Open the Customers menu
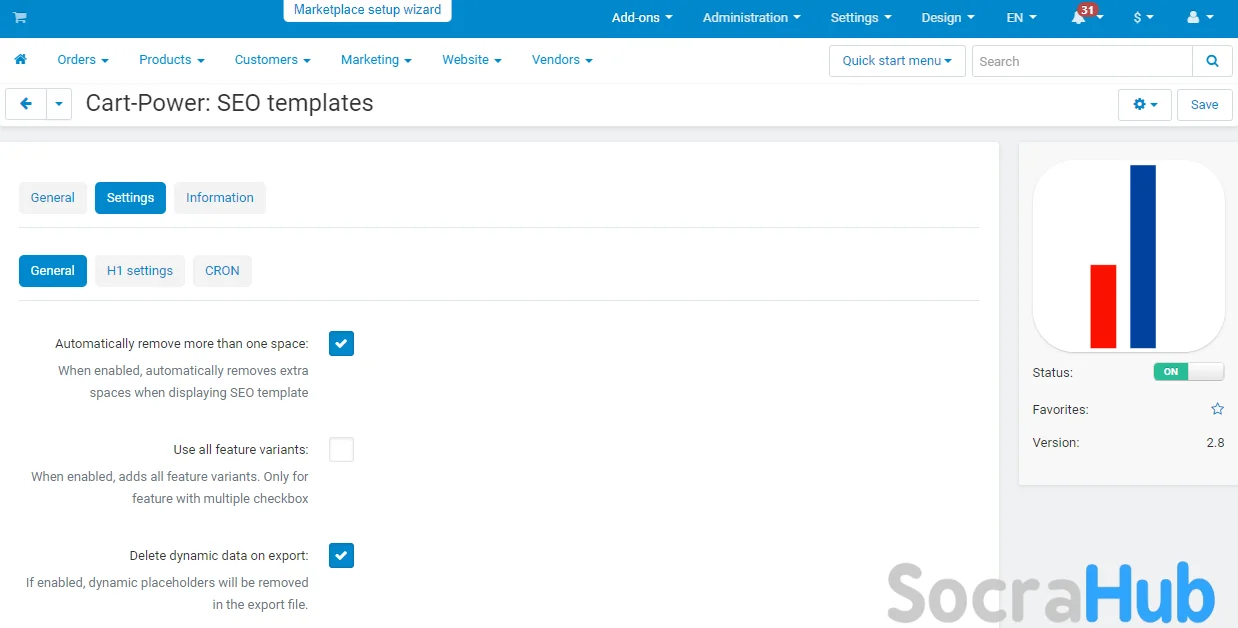The image size is (1238, 628). tap(273, 60)
